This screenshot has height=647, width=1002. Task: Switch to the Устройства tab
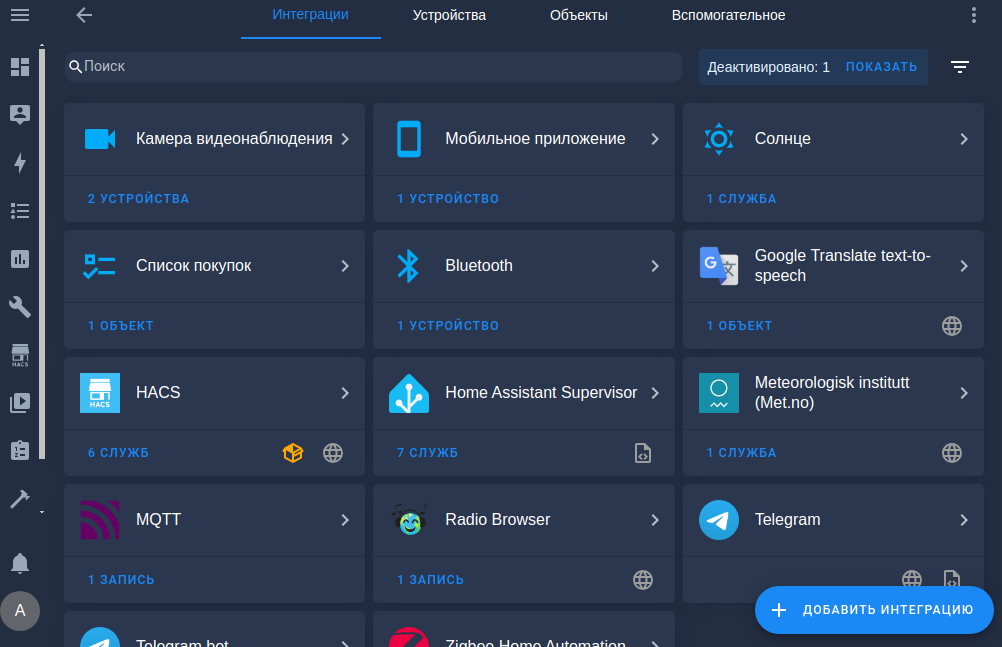(449, 15)
